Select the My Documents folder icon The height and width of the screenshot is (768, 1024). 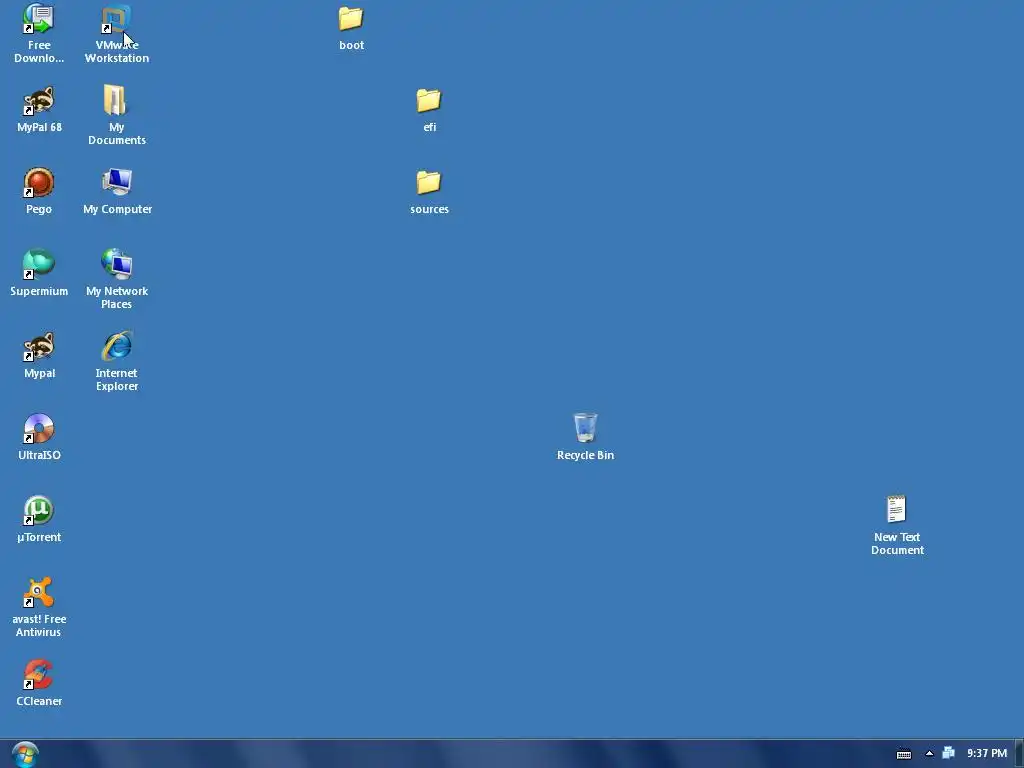click(x=115, y=101)
